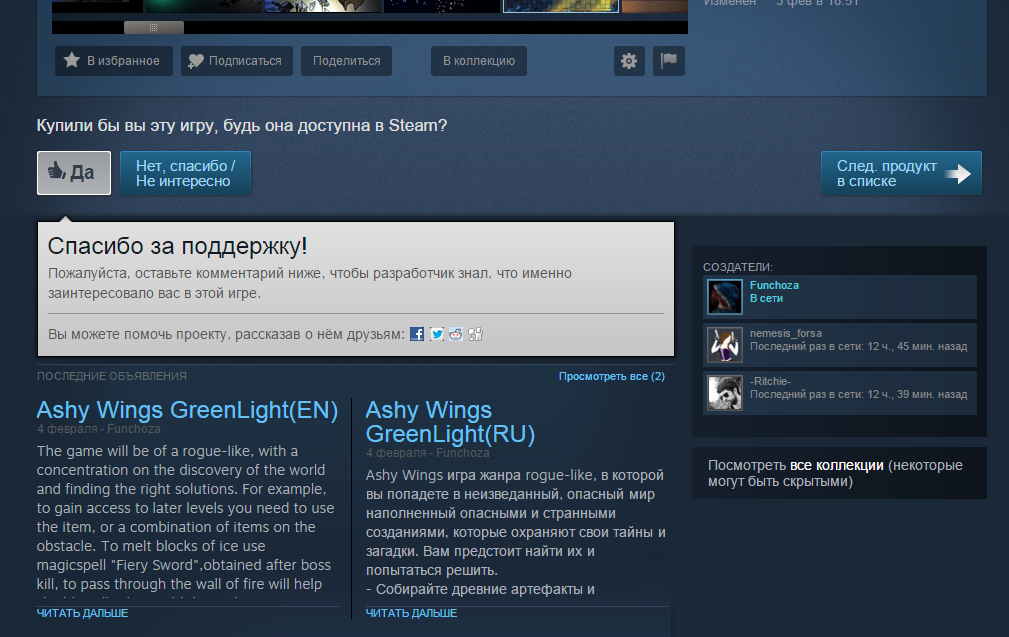
Task: Open Ashy Wings GreenLight(EN) announcement
Action: [187, 410]
